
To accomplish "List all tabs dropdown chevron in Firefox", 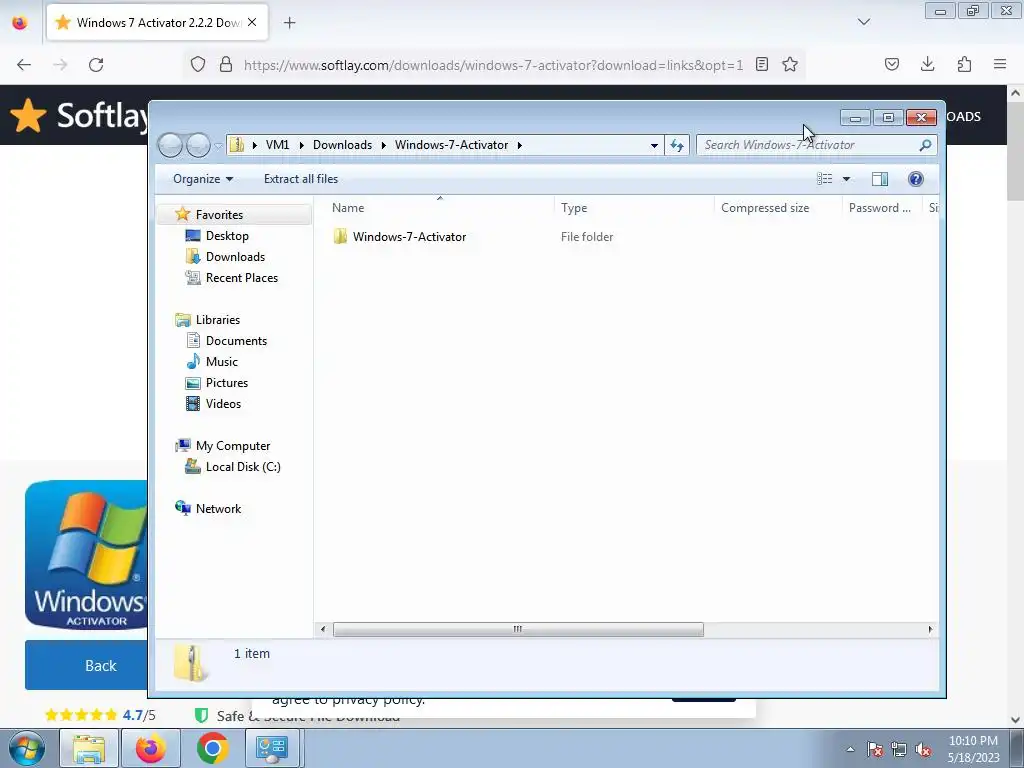I will tap(864, 22).
